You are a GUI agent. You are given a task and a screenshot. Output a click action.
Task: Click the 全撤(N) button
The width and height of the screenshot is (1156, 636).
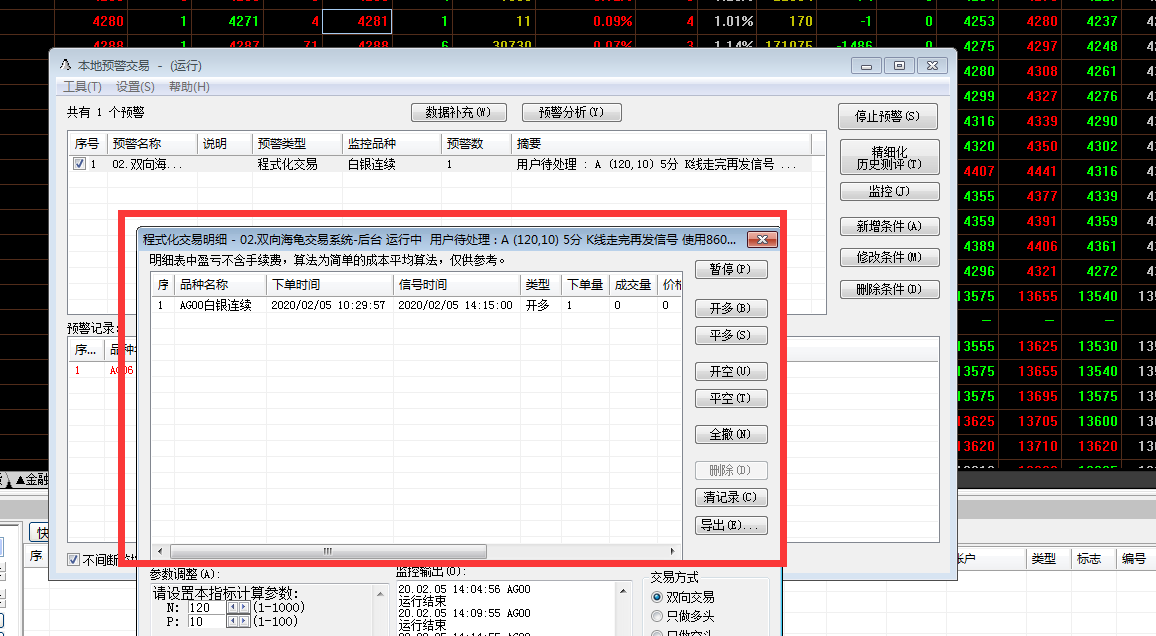731,435
